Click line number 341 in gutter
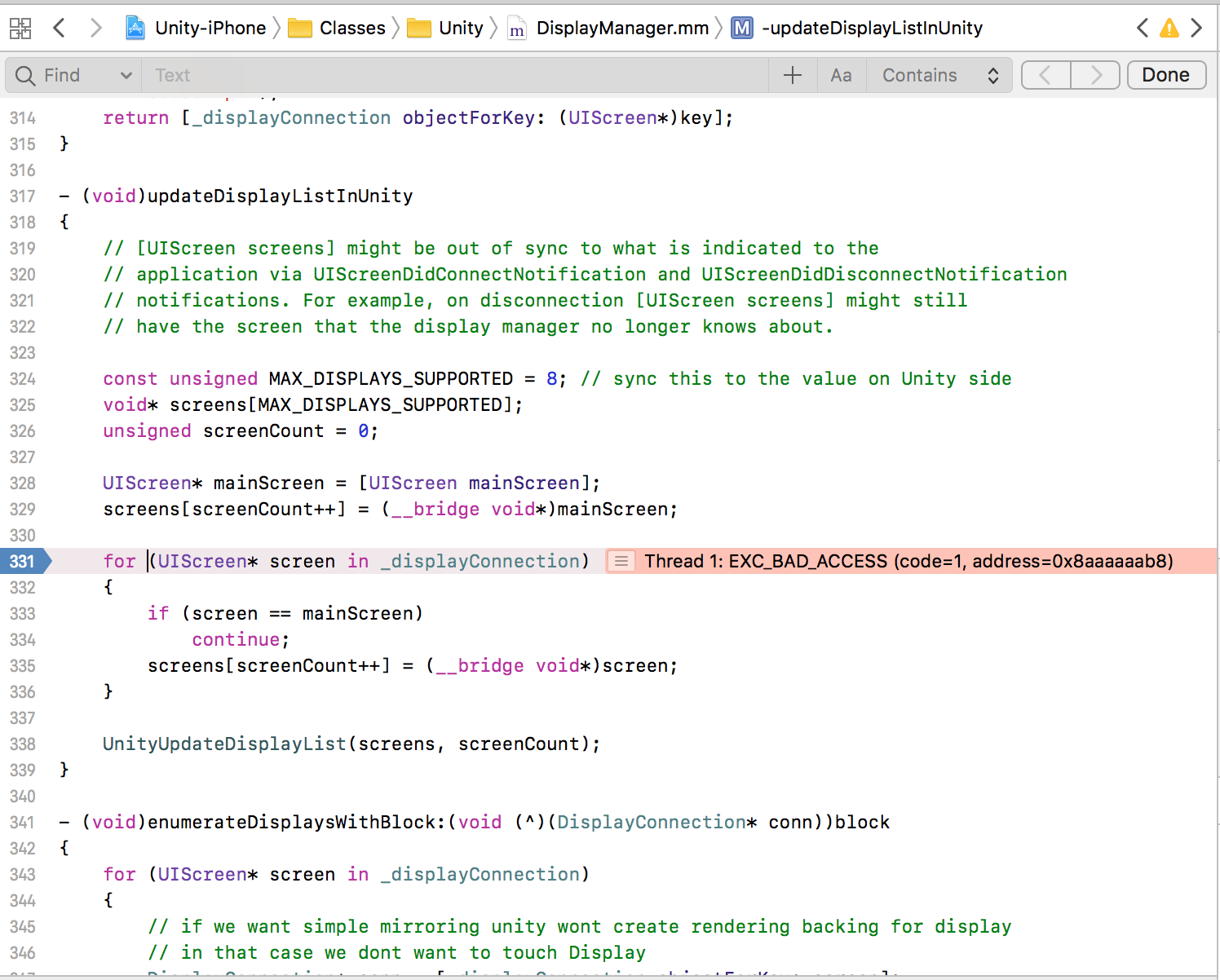This screenshot has width=1220, height=980. (x=23, y=822)
